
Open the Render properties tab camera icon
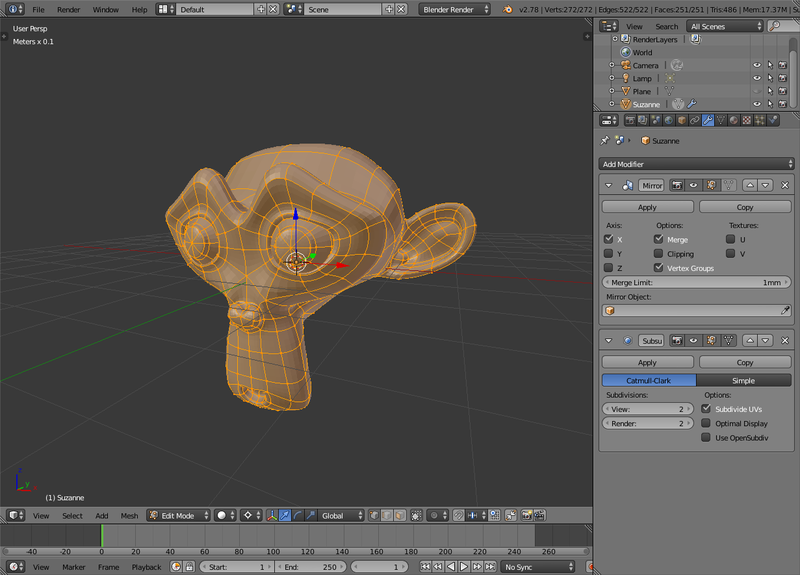pos(630,120)
